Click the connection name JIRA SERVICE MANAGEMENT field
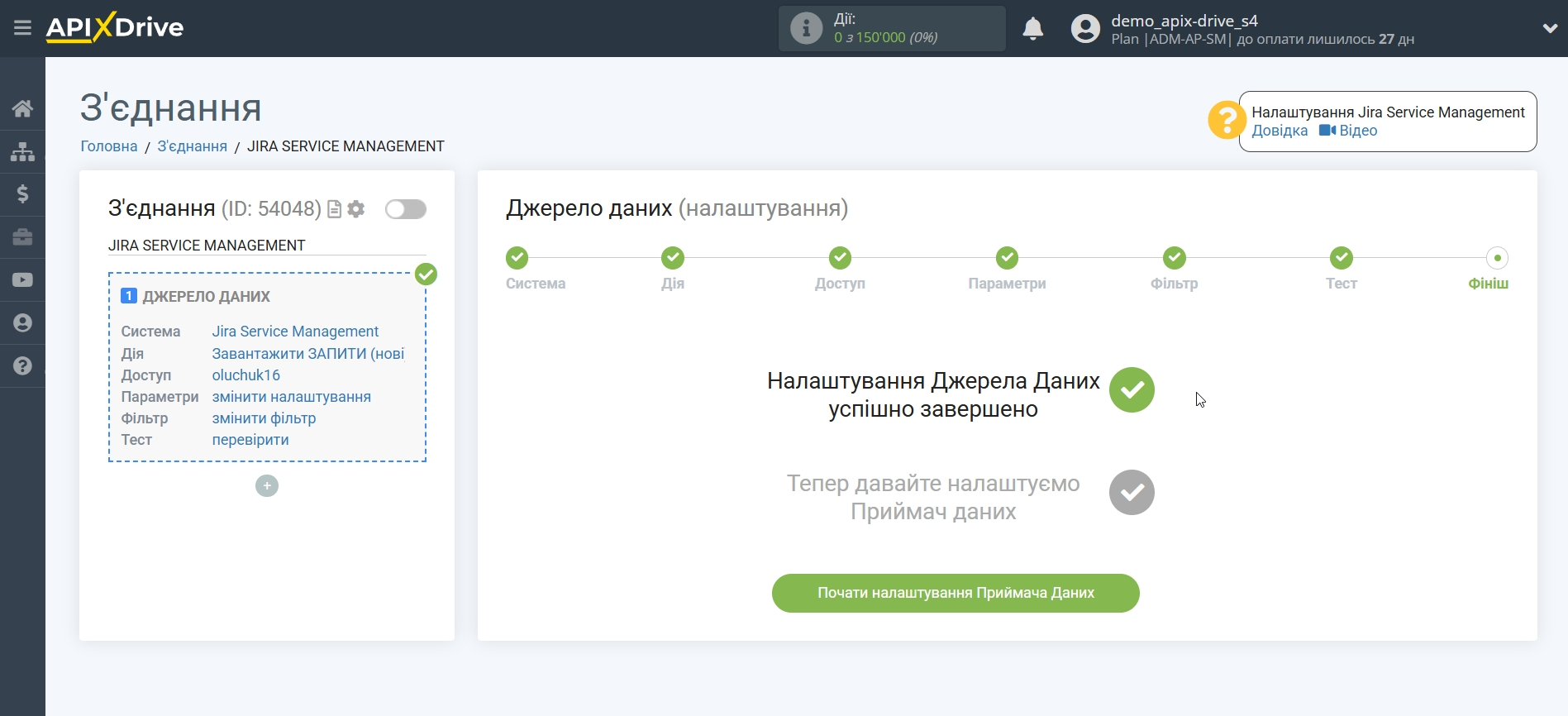Screen dimensions: 1568x716 [x=267, y=246]
